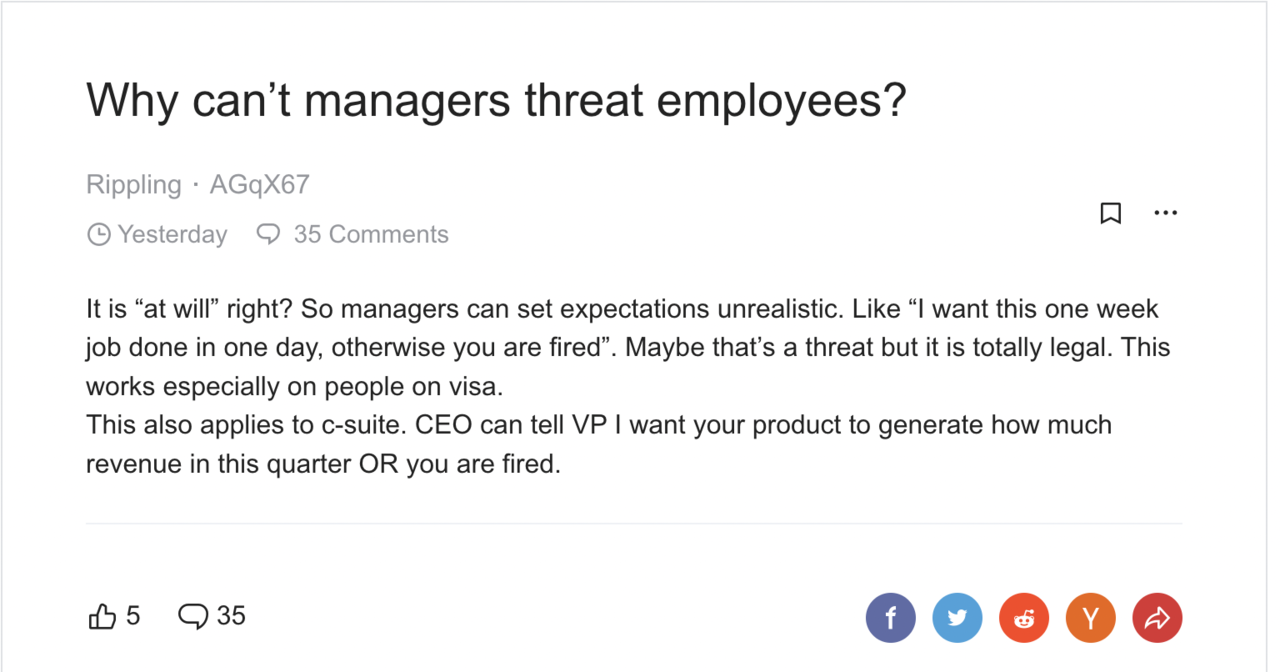
Task: Share post on Reddit
Action: (x=1024, y=618)
